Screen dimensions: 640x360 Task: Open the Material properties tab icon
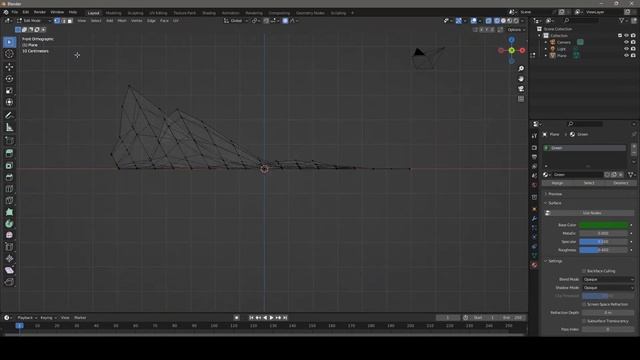tap(534, 265)
